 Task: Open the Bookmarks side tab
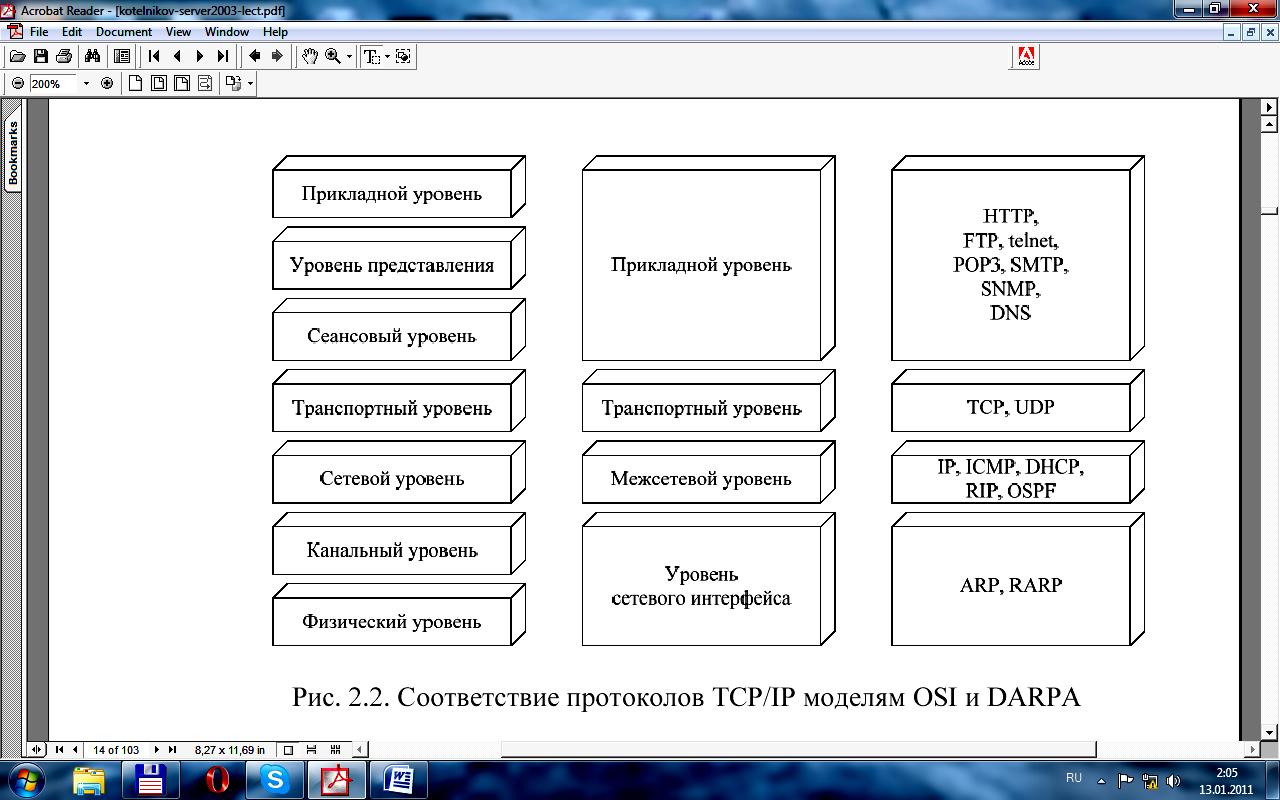(x=13, y=153)
